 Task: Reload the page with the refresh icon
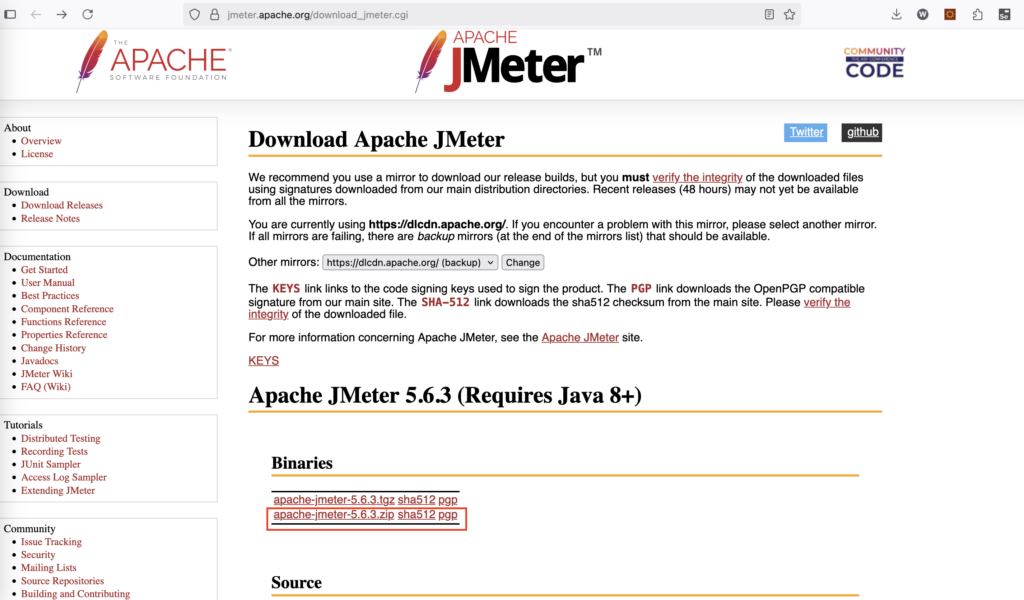pyautogui.click(x=88, y=14)
